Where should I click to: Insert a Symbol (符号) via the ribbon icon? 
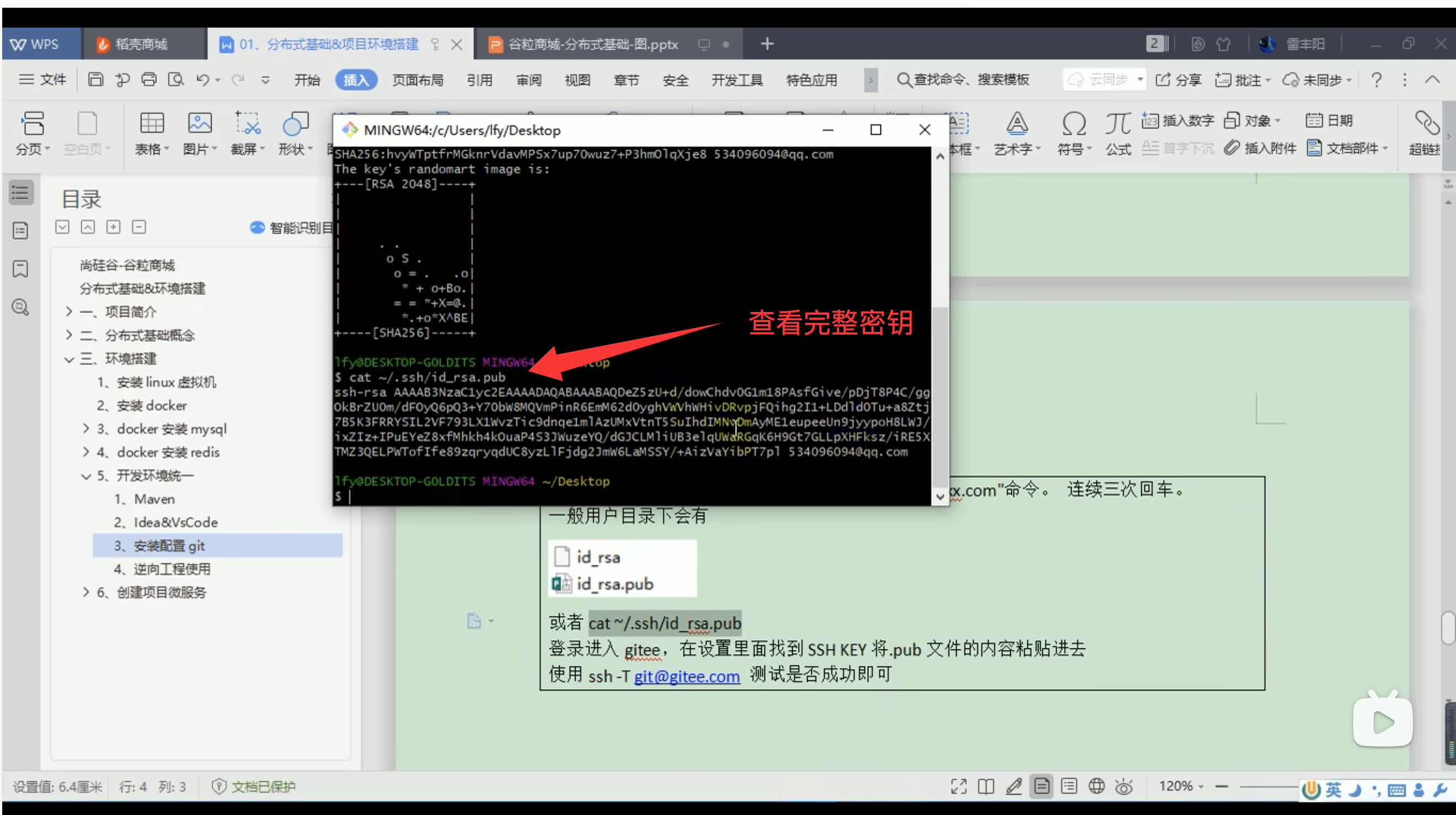(1073, 124)
